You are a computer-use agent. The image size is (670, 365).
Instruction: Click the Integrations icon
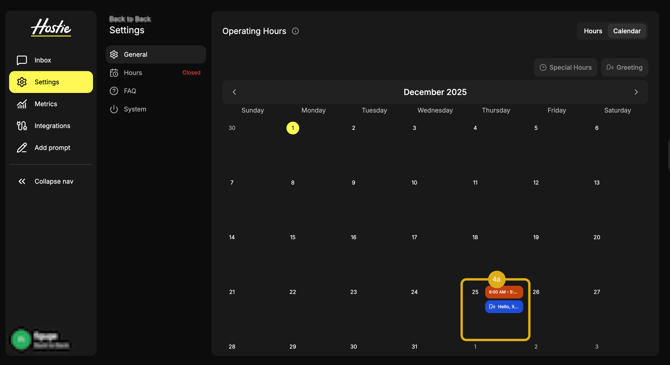pos(22,126)
